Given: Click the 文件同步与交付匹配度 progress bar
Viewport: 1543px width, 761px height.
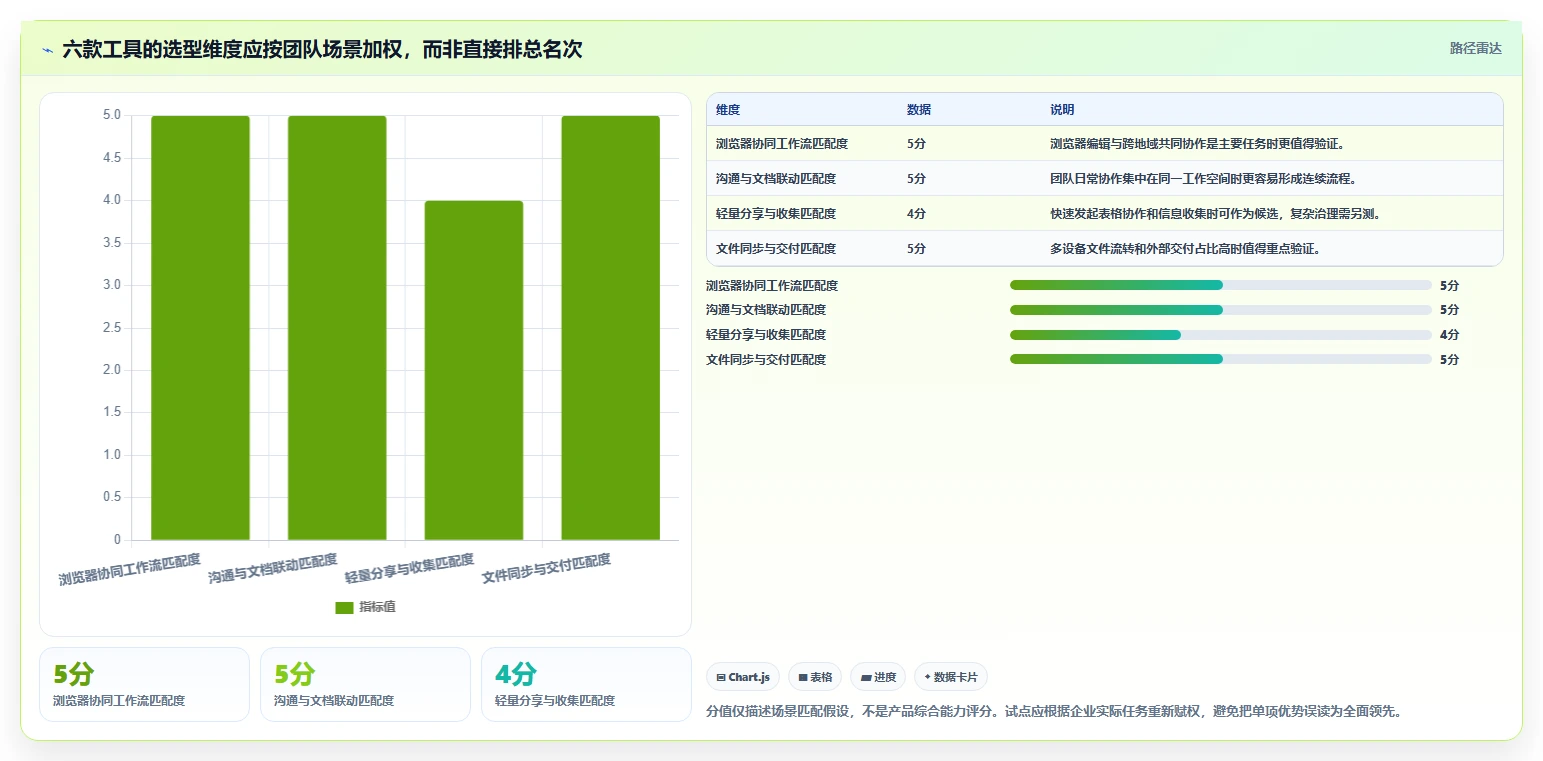Looking at the screenshot, I should [1221, 359].
